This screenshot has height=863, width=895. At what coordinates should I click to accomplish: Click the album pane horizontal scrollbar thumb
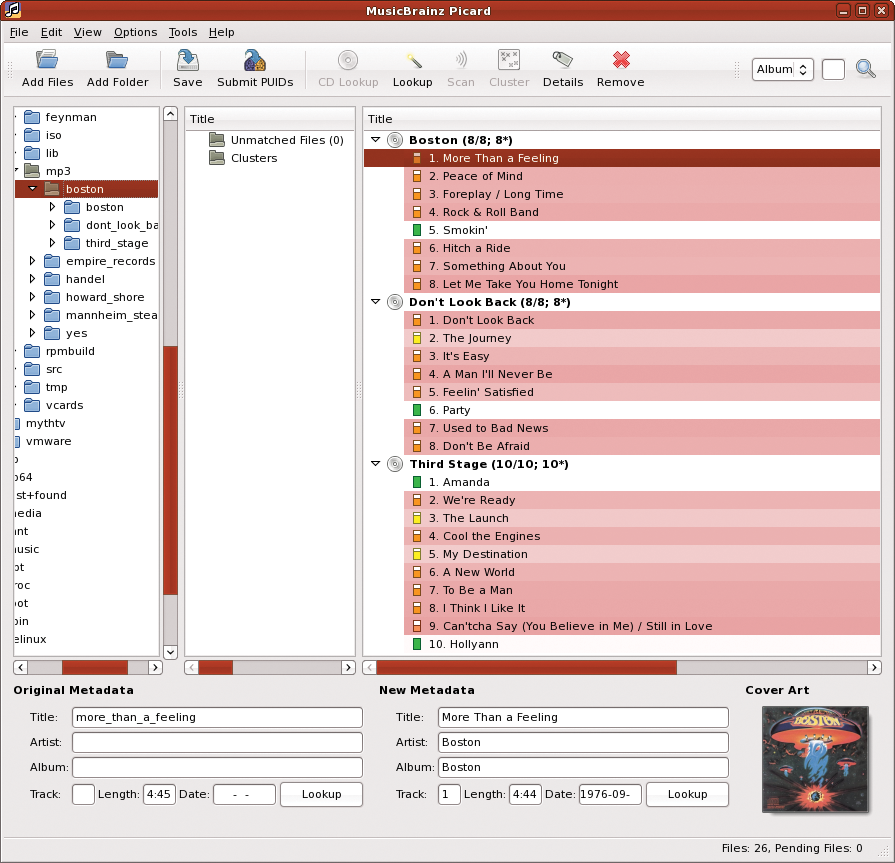click(x=526, y=667)
